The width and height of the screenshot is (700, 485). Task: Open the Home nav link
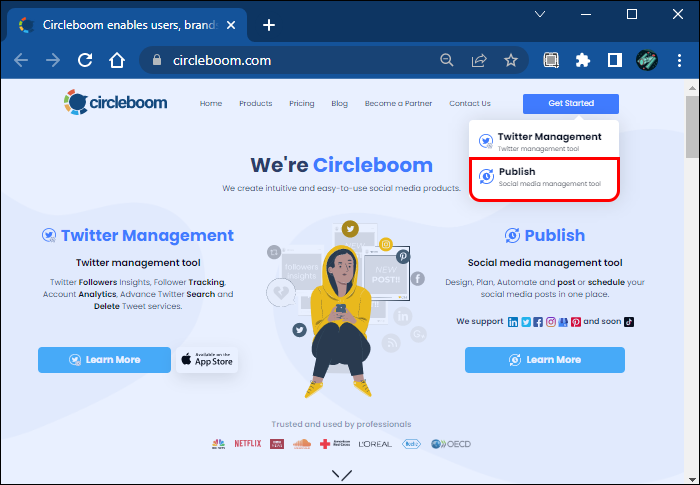211,103
